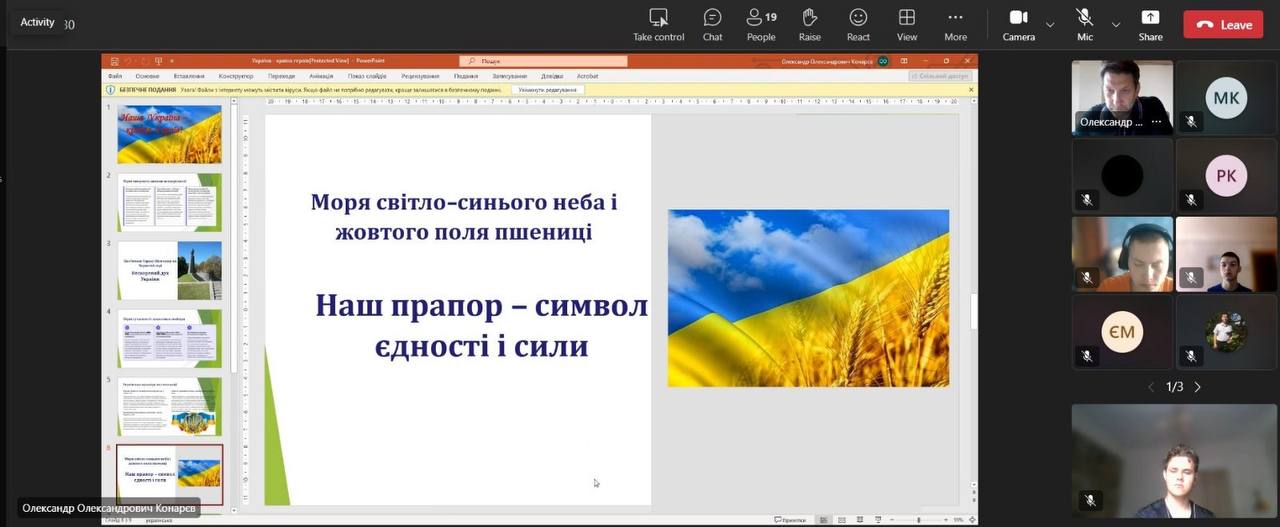Image resolution: width=1280 pixels, height=527 pixels.
Task: Switch to the Основне ribbon tab
Action: (x=147, y=76)
